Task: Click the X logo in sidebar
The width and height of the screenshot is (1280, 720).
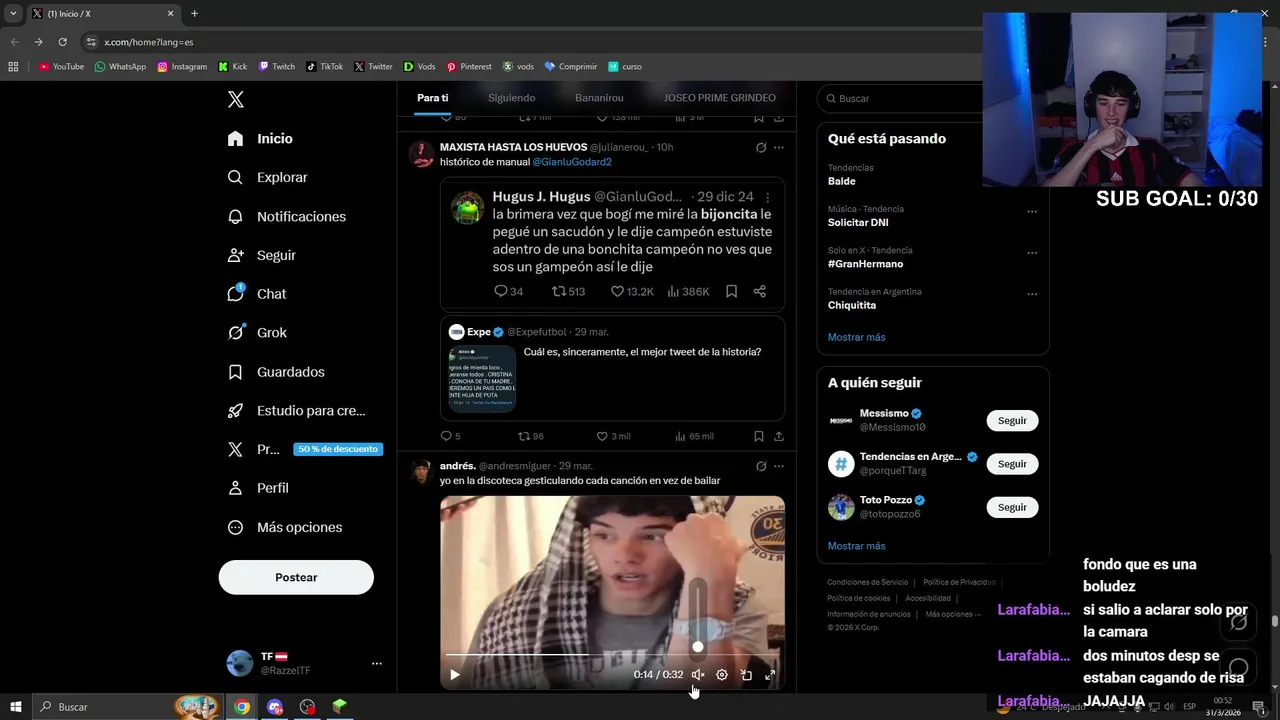Action: pyautogui.click(x=236, y=99)
